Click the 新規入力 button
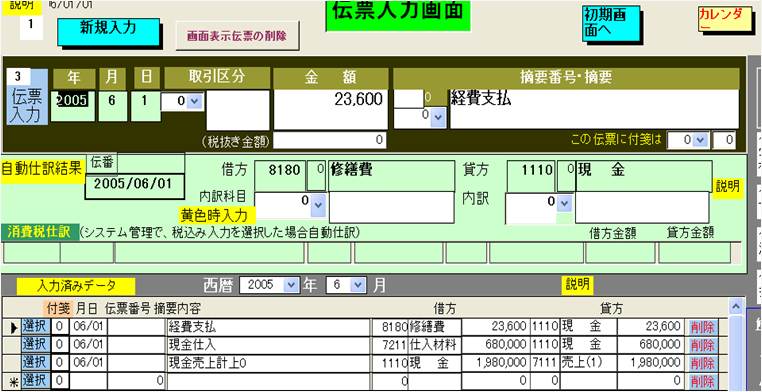The image size is (762, 392). 108,32
